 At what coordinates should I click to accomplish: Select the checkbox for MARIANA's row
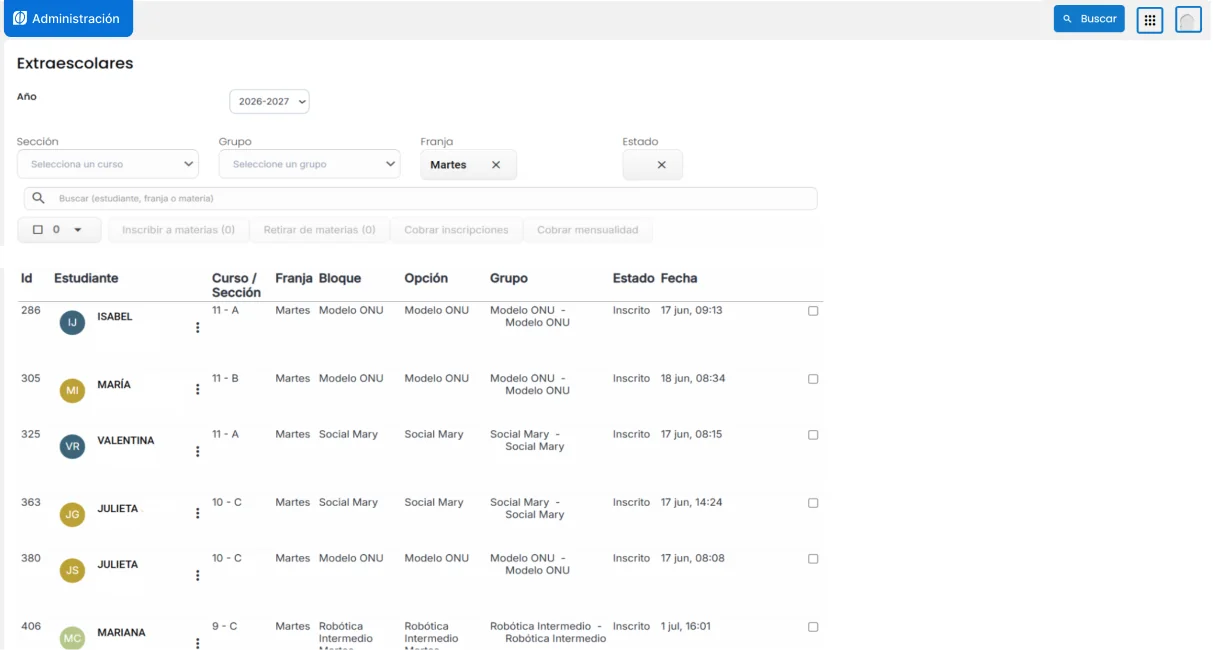(x=813, y=627)
